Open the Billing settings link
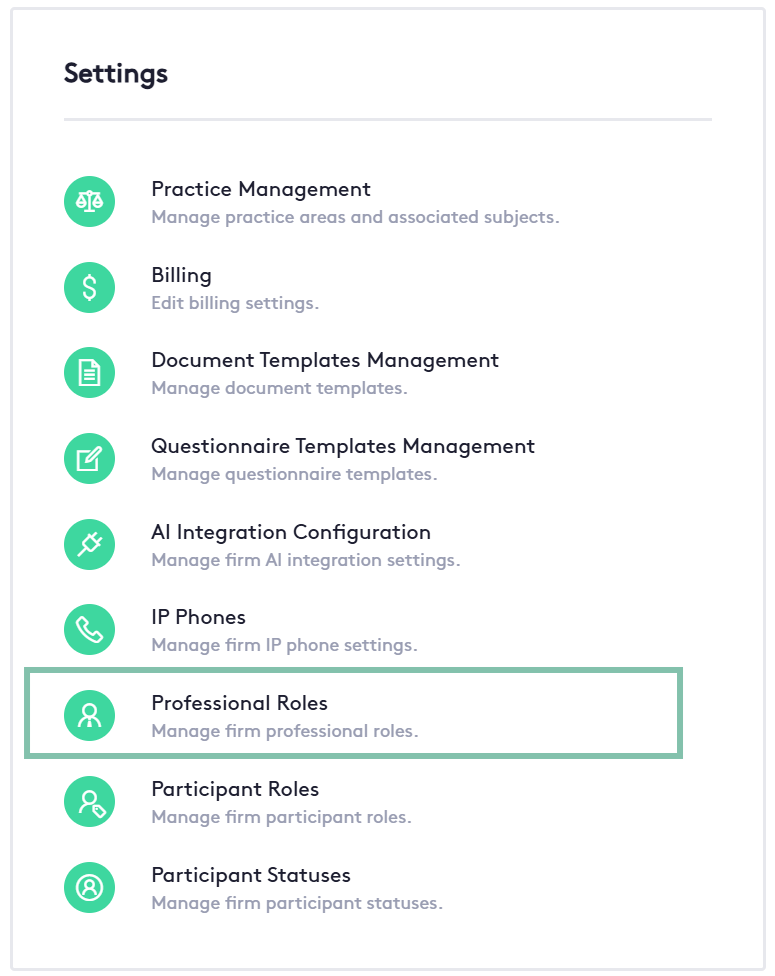The image size is (775, 976). tap(181, 275)
